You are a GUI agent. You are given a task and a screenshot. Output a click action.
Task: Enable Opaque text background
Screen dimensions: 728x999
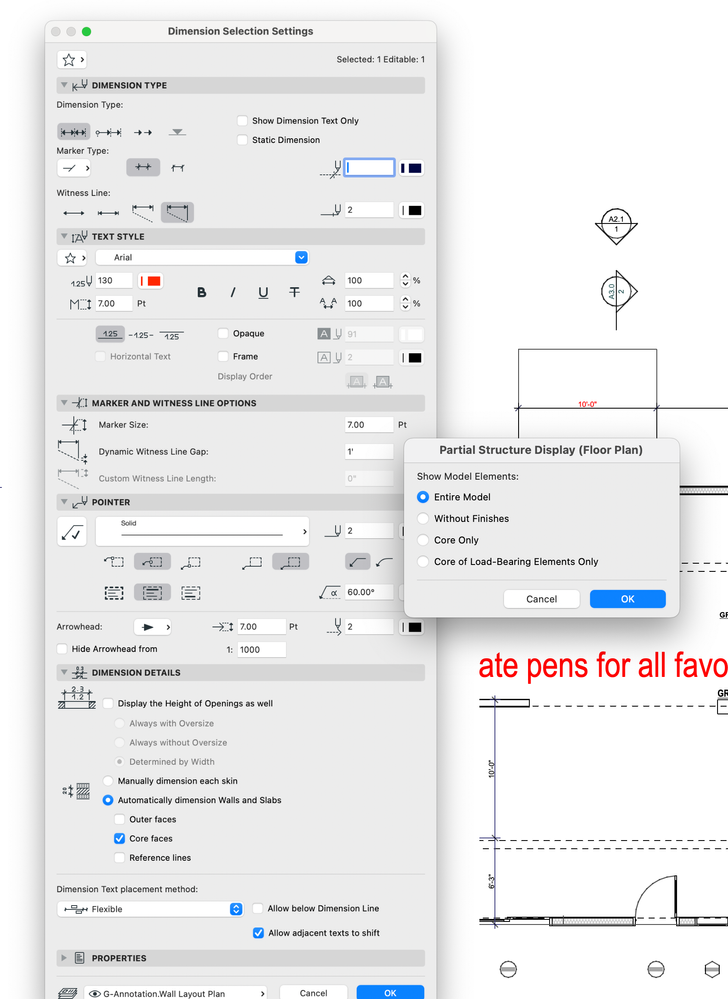(x=223, y=333)
